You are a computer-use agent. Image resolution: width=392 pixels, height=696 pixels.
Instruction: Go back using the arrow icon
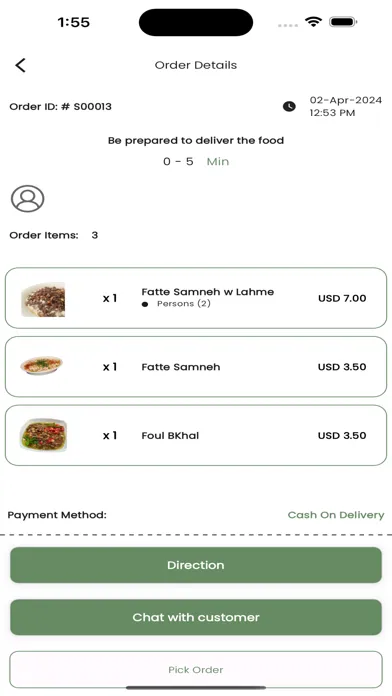[x=20, y=65]
